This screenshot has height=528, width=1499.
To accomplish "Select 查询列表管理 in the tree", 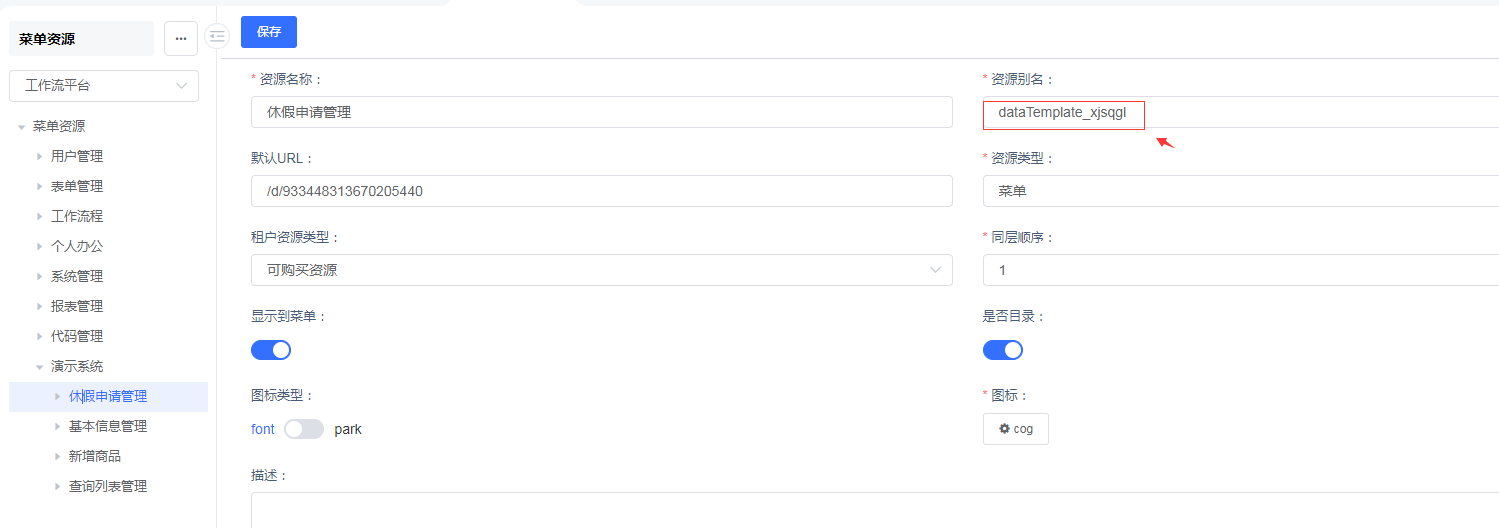I will pos(108,487).
